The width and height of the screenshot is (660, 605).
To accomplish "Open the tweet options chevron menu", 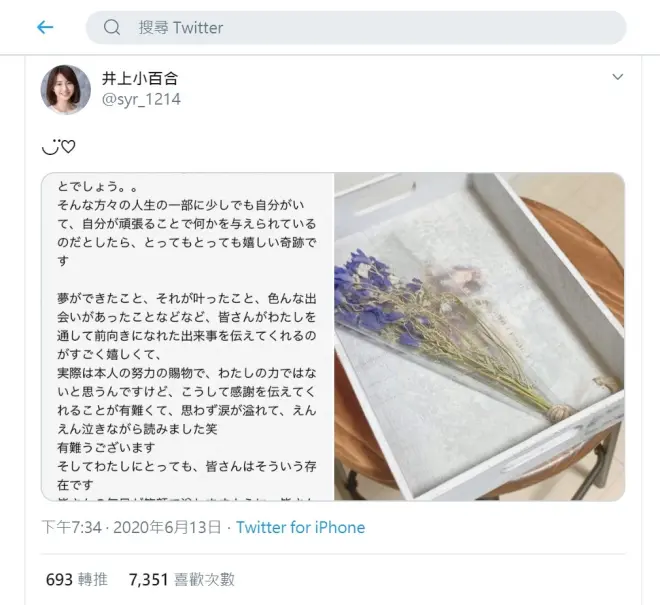I will point(617,77).
